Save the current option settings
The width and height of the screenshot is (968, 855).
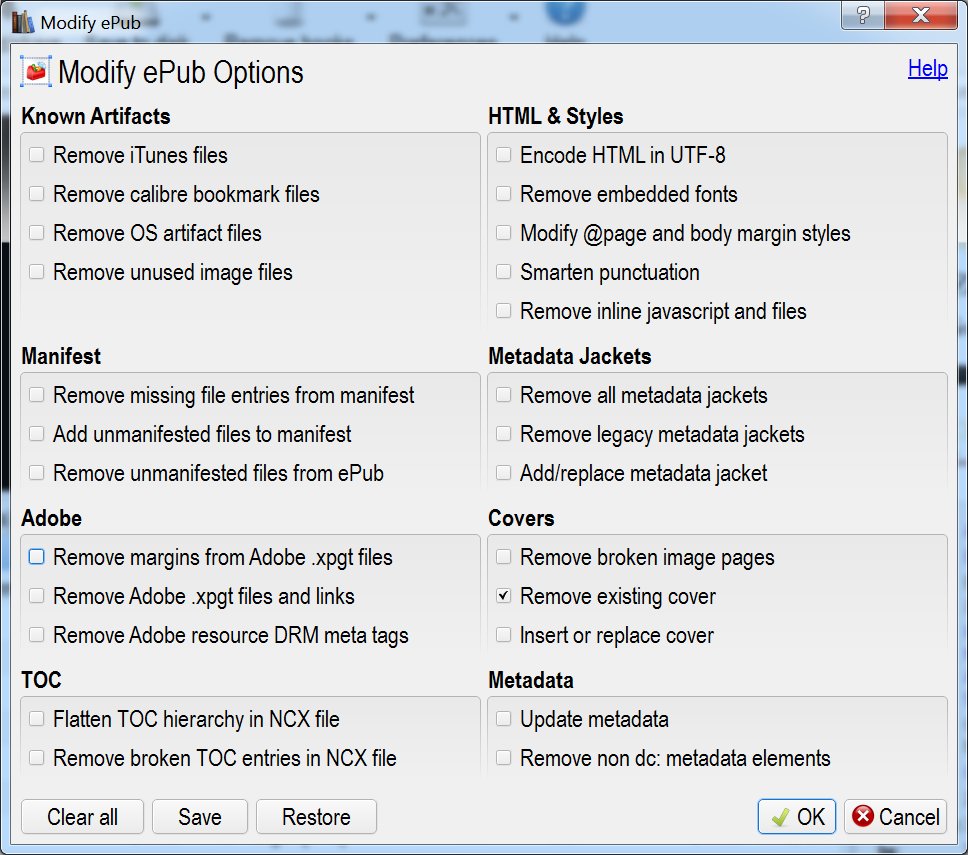pyautogui.click(x=199, y=817)
